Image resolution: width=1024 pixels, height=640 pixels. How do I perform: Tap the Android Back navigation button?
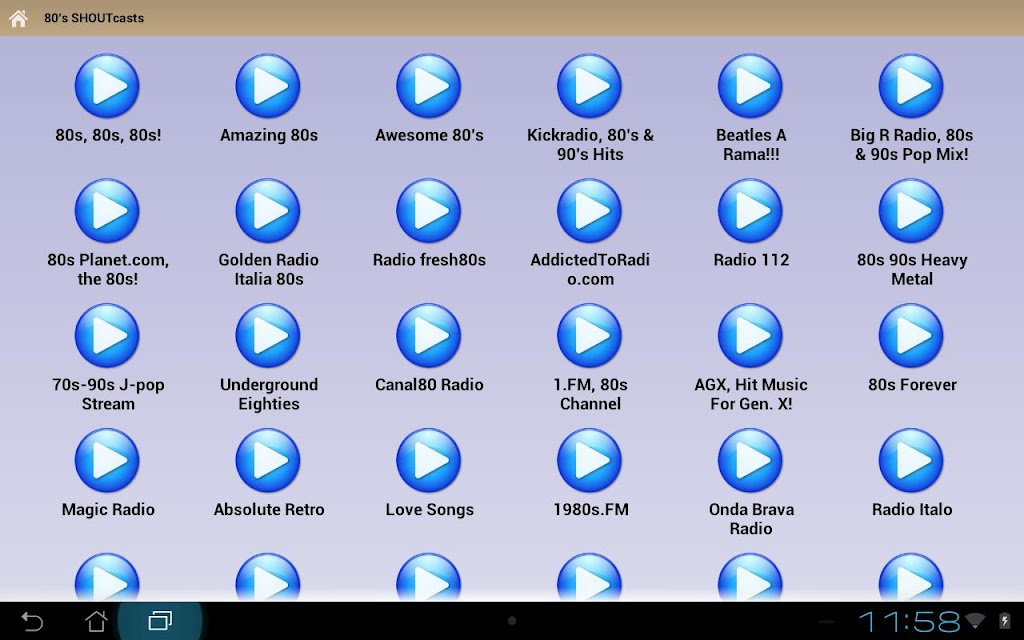32,620
